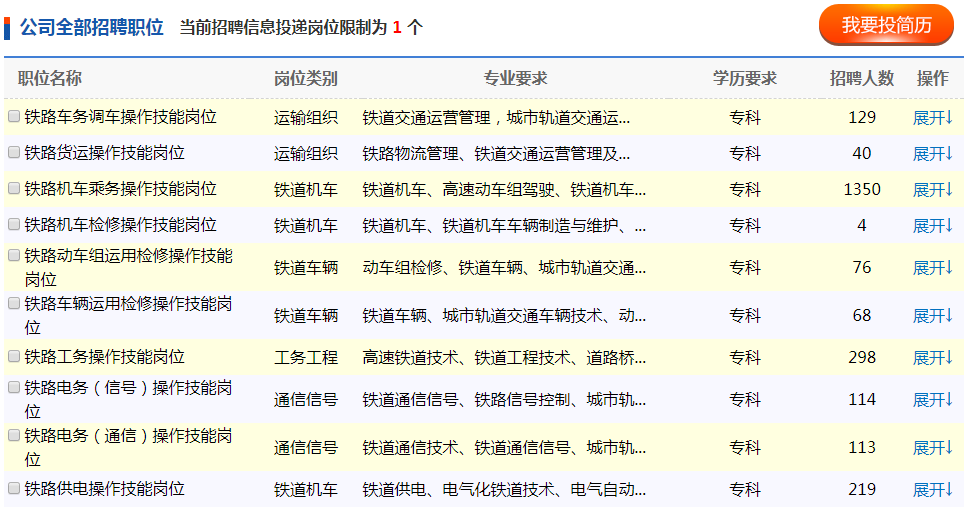Viewport: 965px width, 510px height.
Task: Expand the 铁路供电操作技能岗位 row
Action: pyautogui.click(x=932, y=490)
